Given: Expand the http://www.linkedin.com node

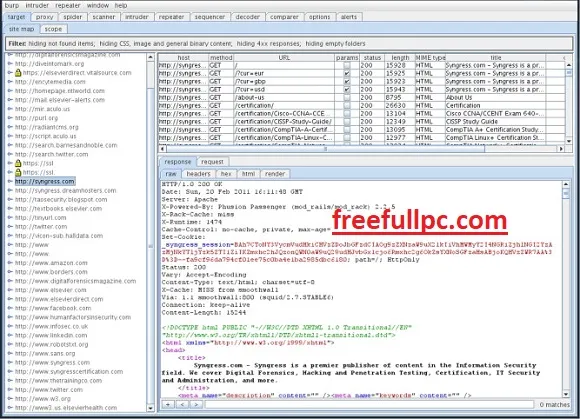Looking at the screenshot, I should 10,335.
